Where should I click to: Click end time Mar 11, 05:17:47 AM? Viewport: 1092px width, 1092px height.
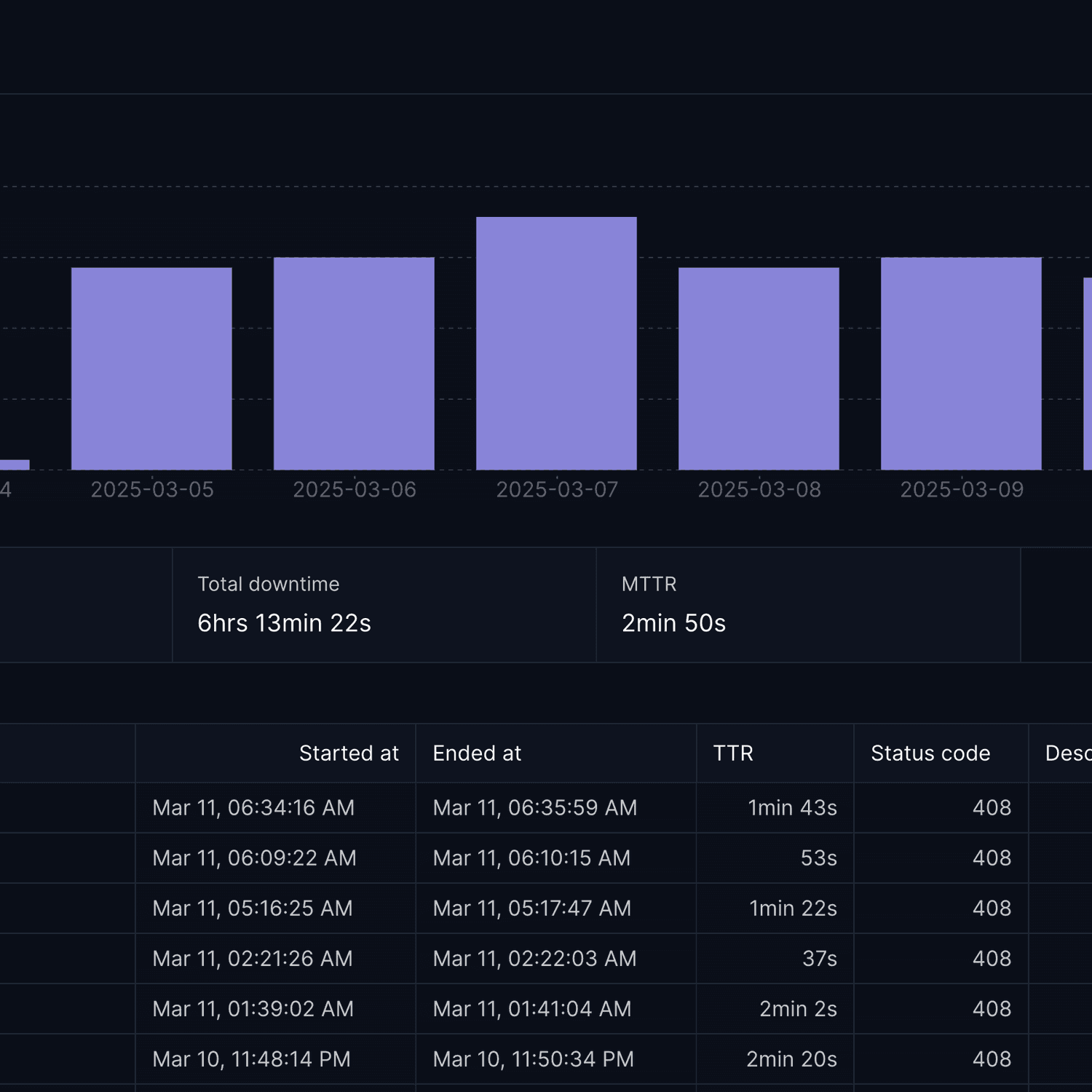[532, 909]
